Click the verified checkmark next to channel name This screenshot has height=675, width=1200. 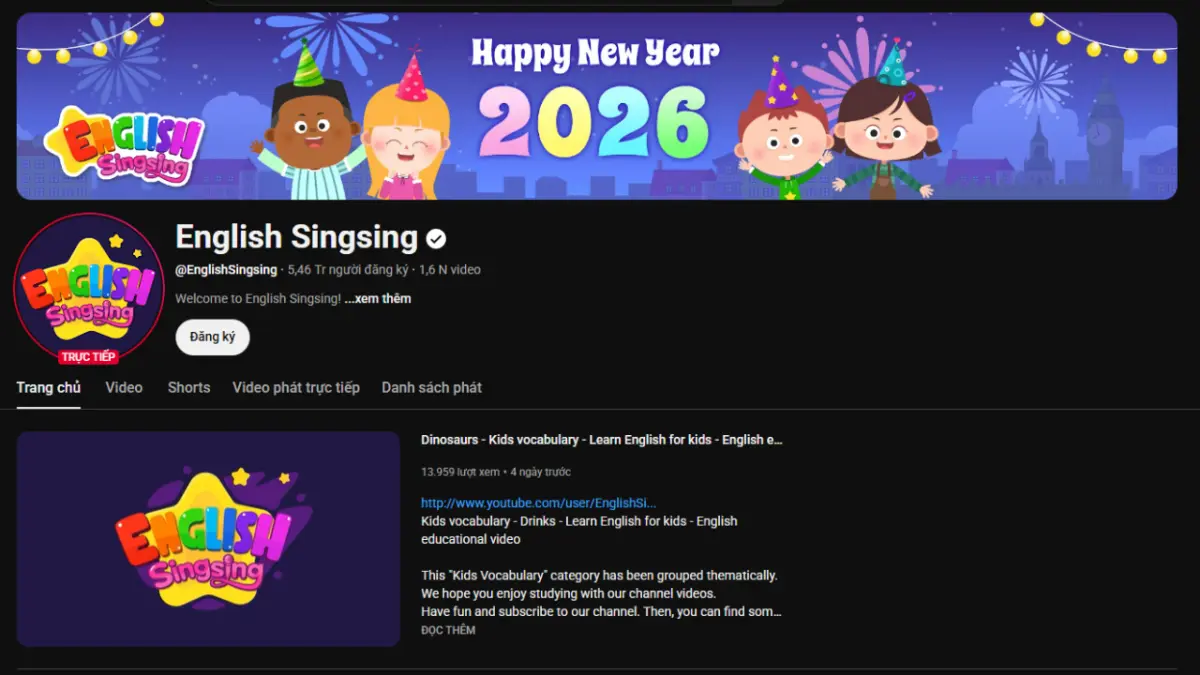click(435, 238)
